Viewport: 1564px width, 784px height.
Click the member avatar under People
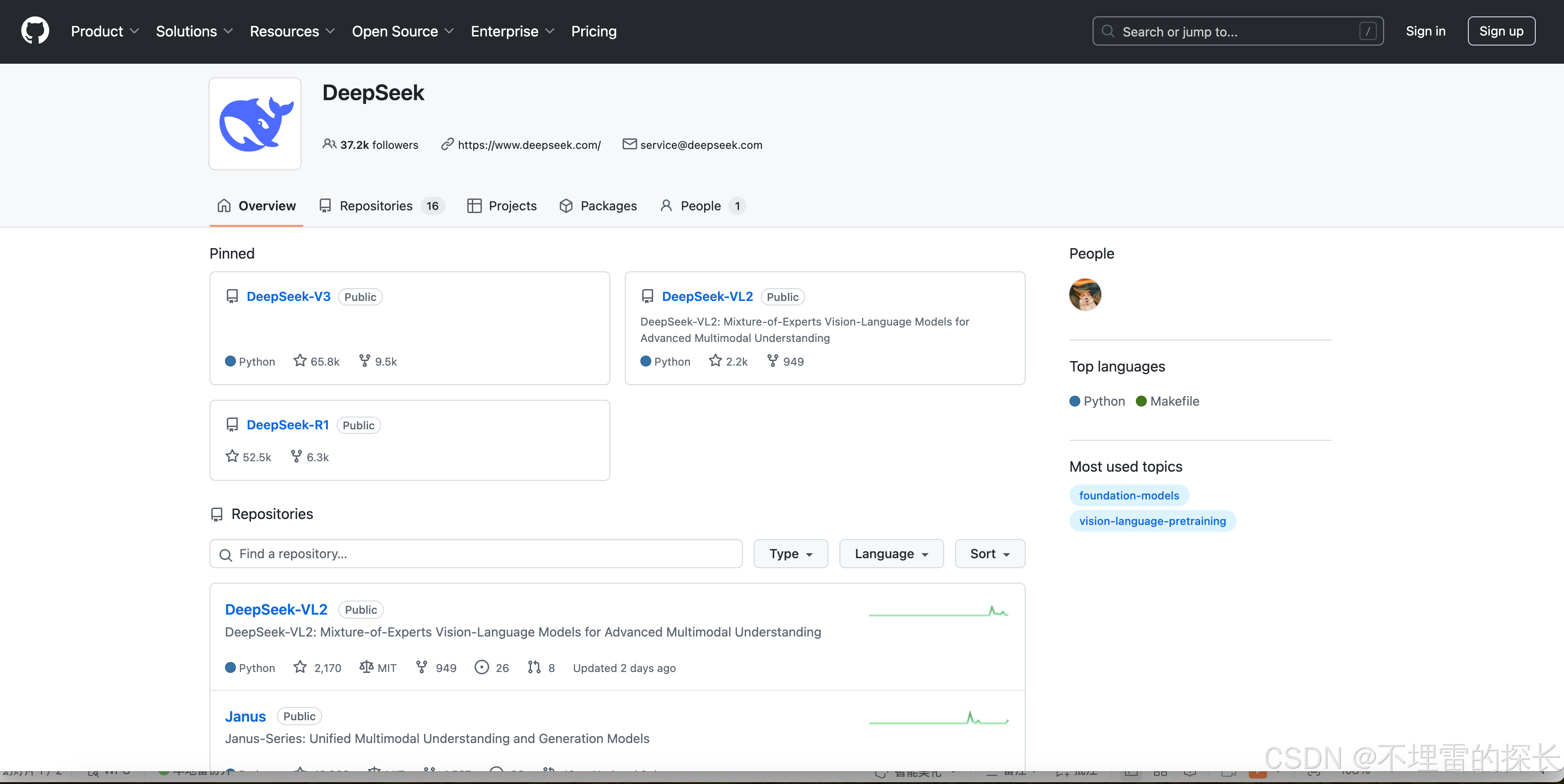coord(1085,294)
